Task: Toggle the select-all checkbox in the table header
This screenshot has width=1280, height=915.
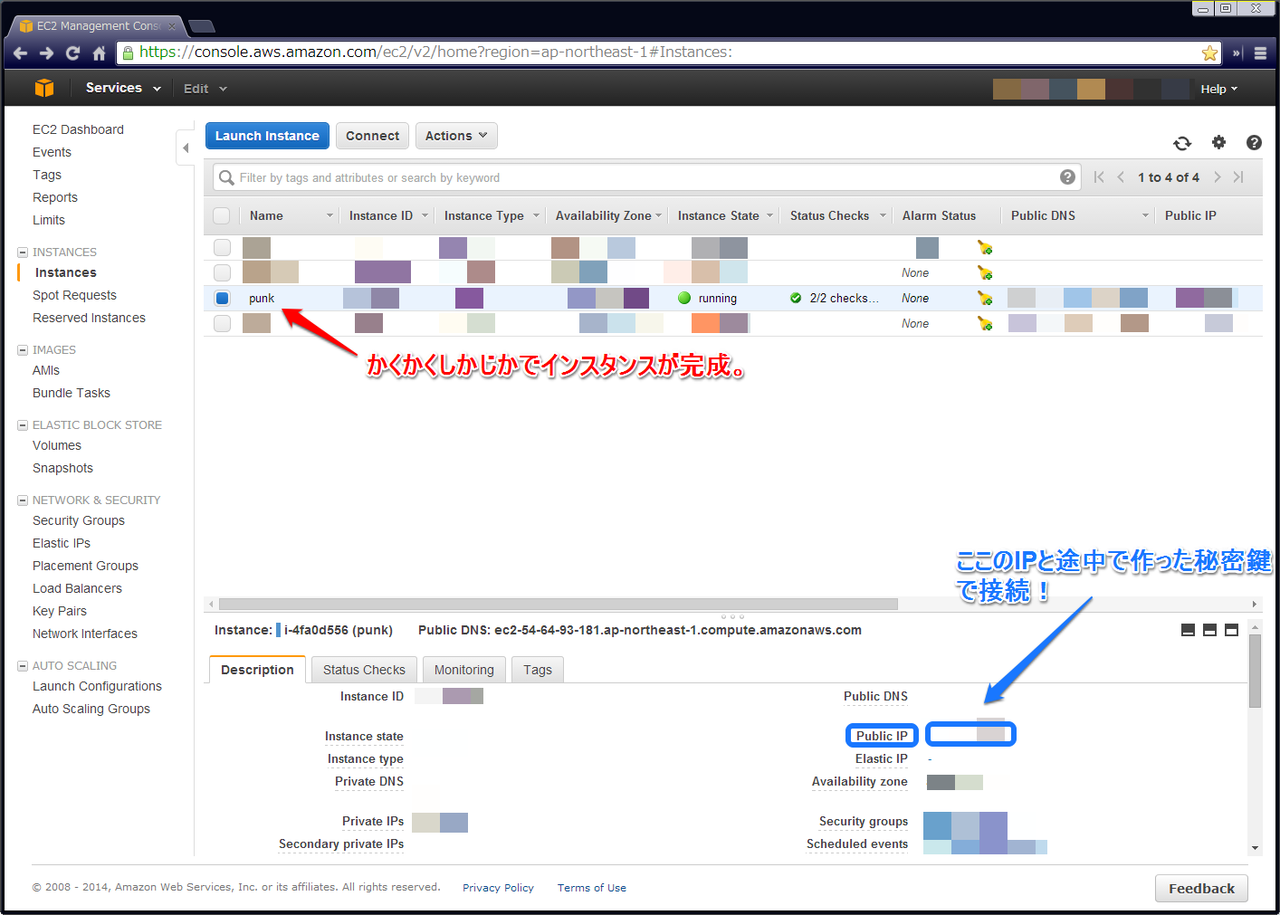Action: coord(222,216)
